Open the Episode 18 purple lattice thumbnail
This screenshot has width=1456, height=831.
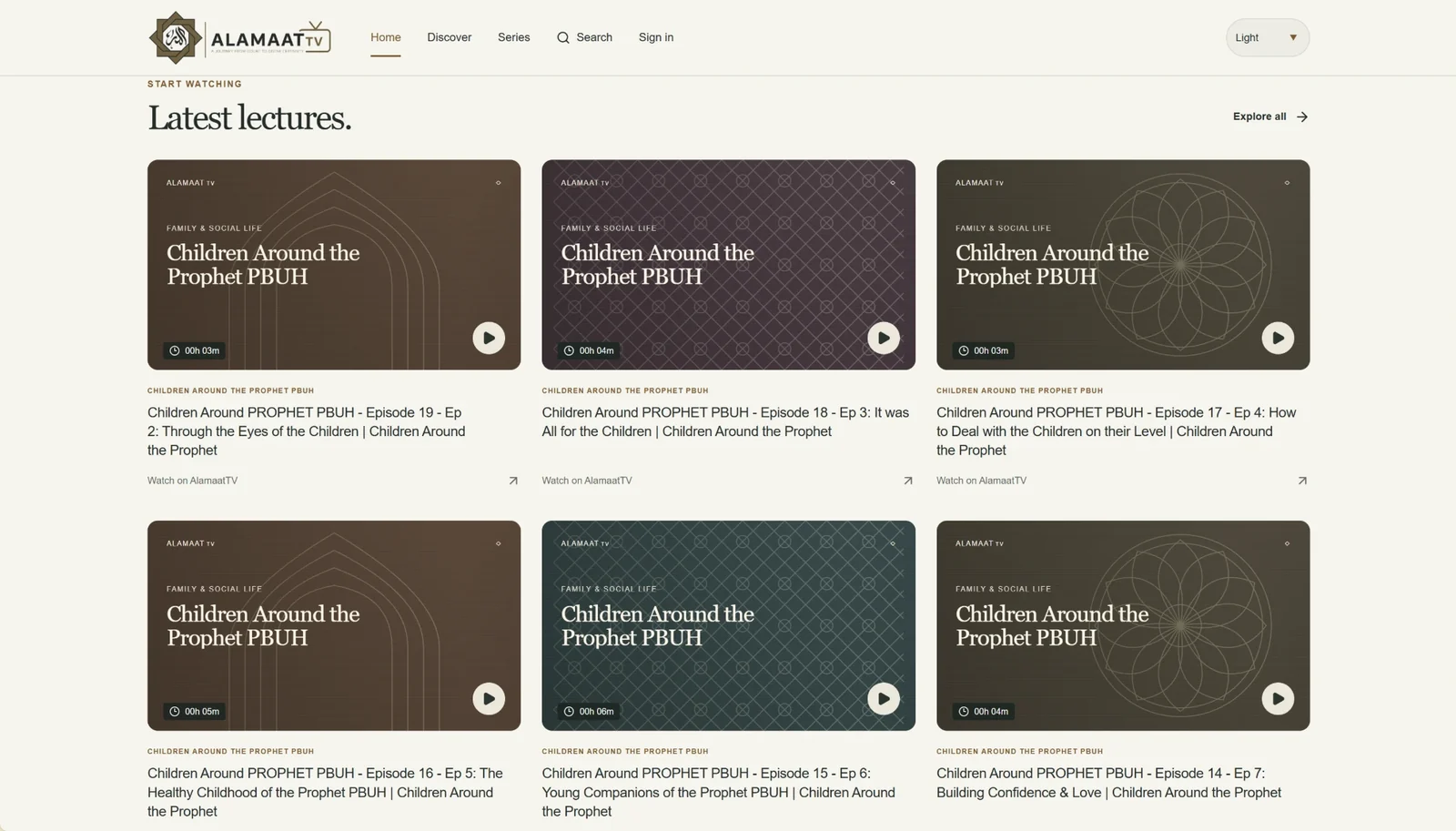[729, 265]
